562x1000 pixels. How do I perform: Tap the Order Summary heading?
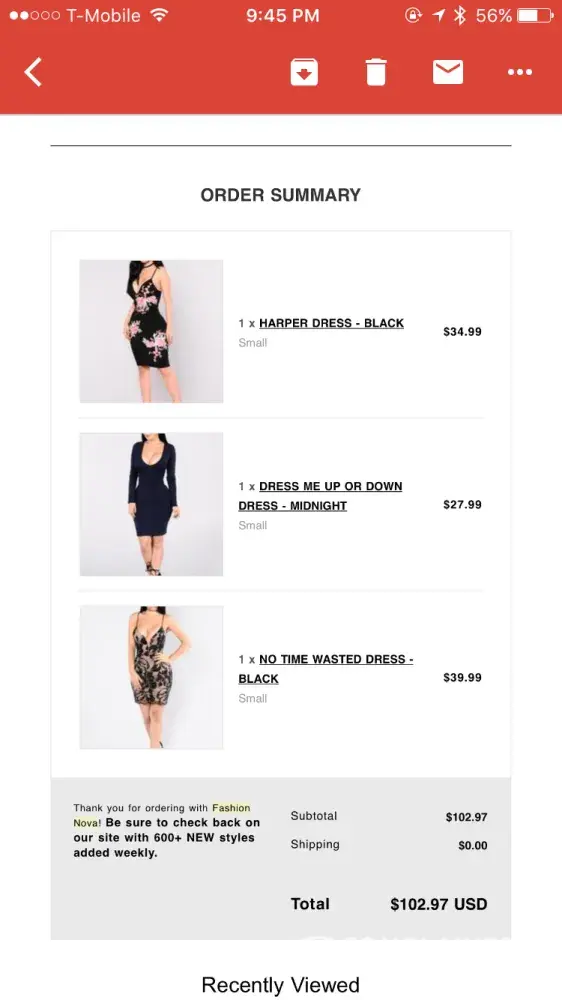click(281, 195)
